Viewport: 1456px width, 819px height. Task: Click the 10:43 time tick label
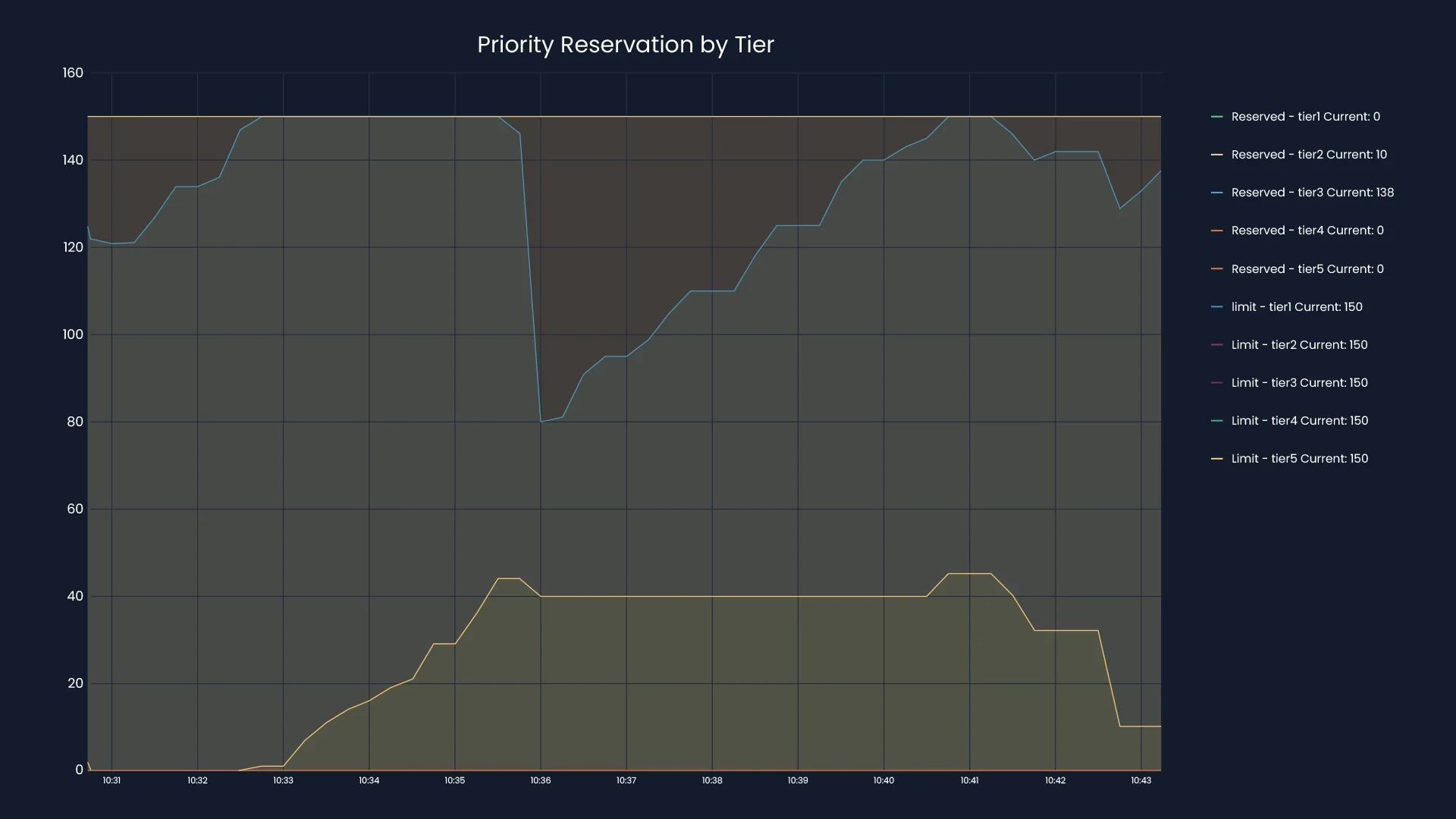click(1141, 780)
